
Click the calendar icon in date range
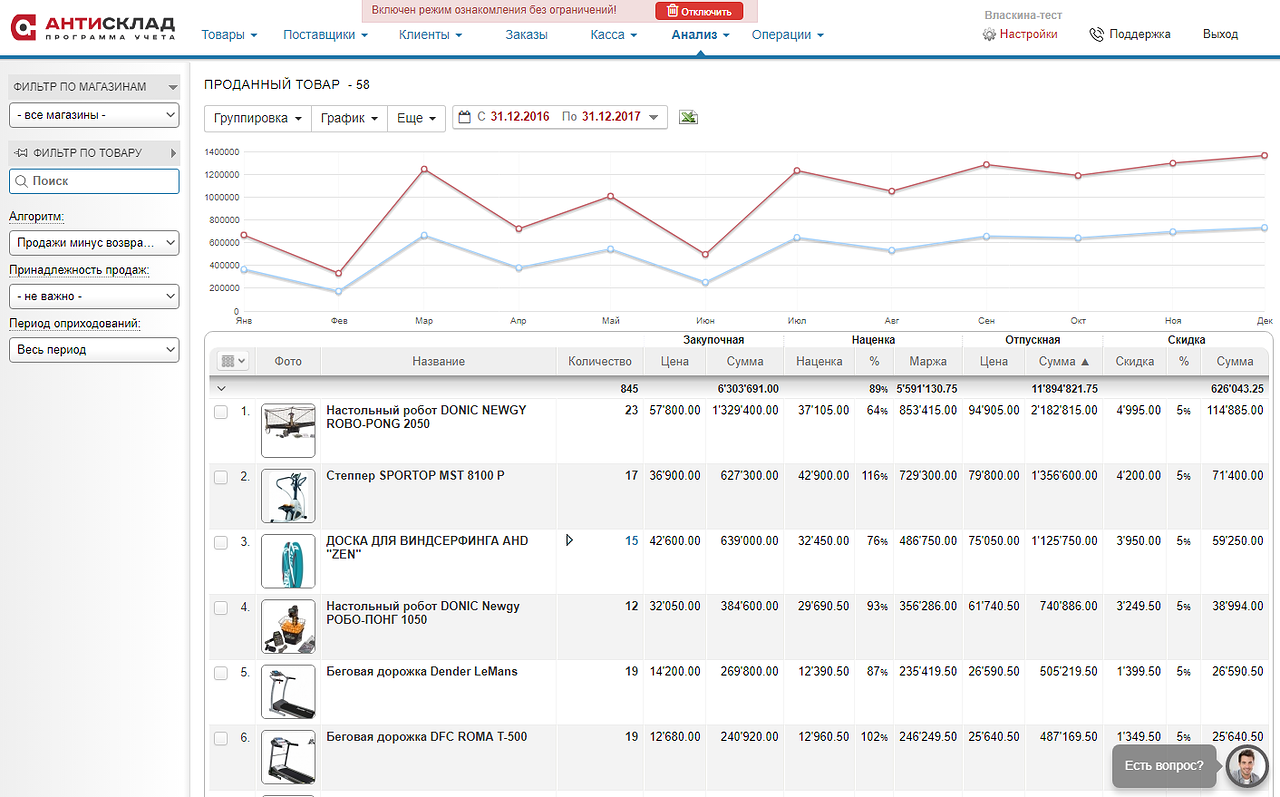[464, 117]
